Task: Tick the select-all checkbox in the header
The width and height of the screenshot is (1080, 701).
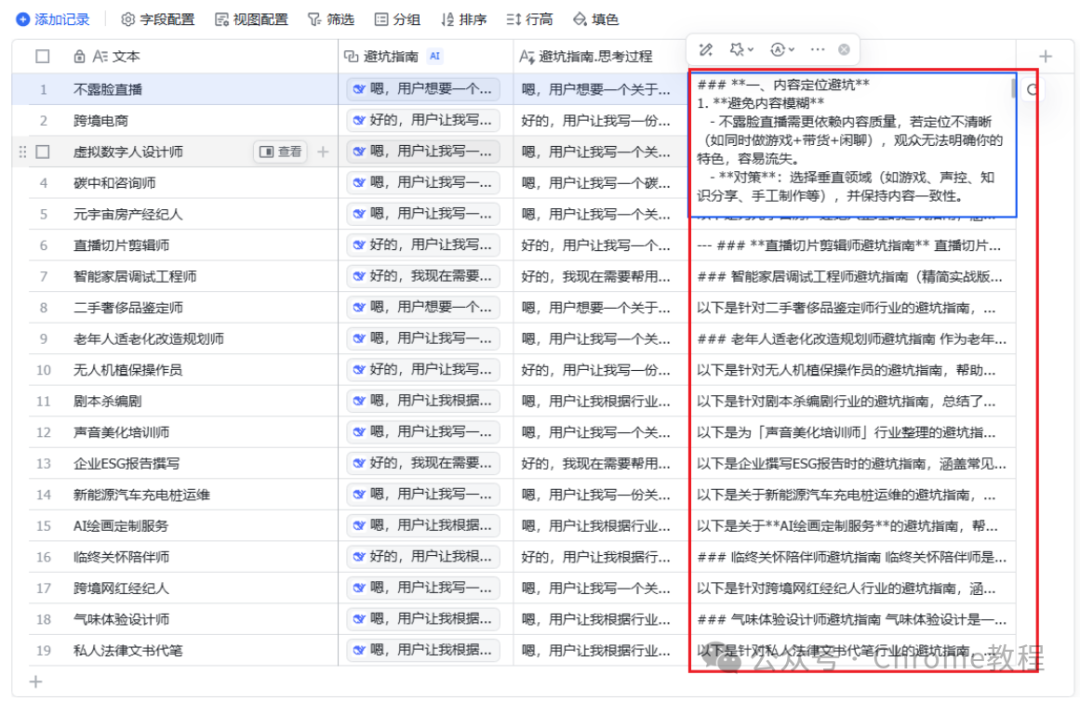Action: tap(43, 56)
